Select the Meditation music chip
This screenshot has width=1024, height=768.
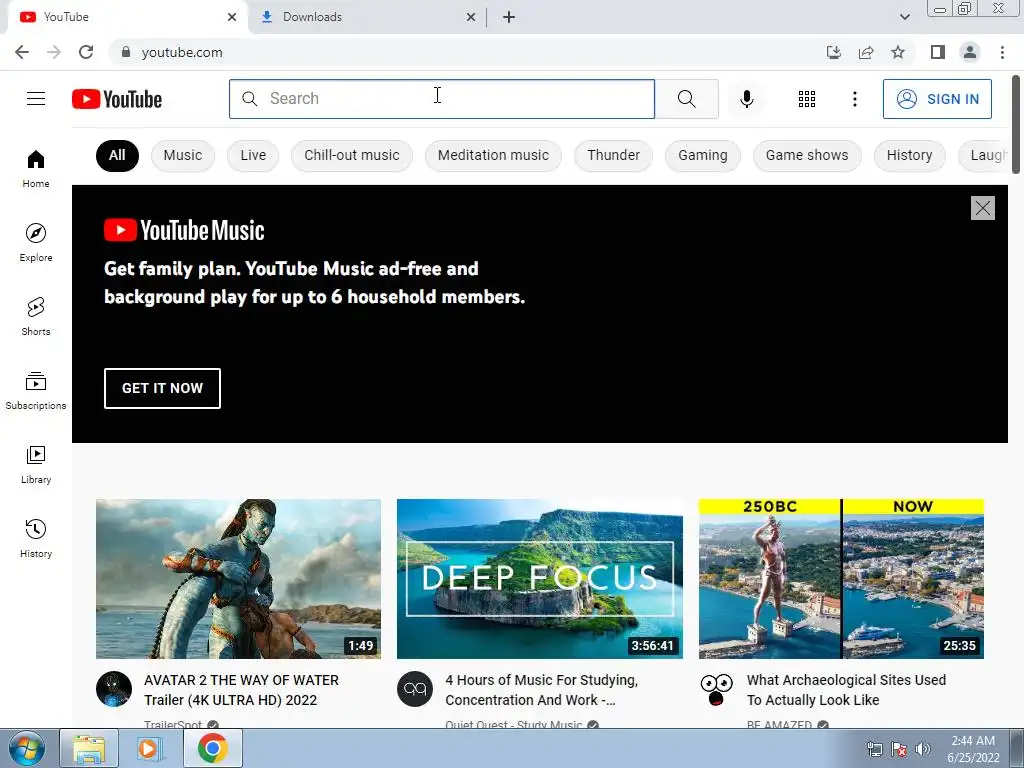[493, 155]
